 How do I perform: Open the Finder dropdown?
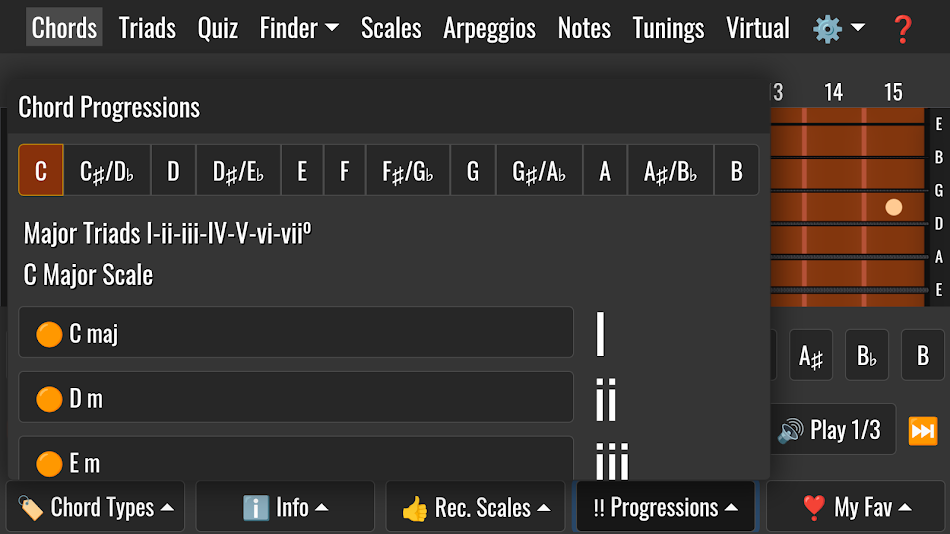pos(298,28)
